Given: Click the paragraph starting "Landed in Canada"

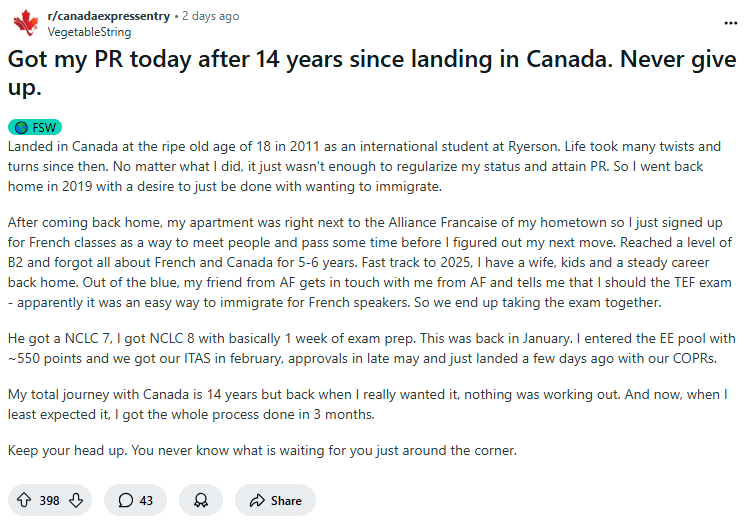Looking at the screenshot, I should (x=365, y=165).
